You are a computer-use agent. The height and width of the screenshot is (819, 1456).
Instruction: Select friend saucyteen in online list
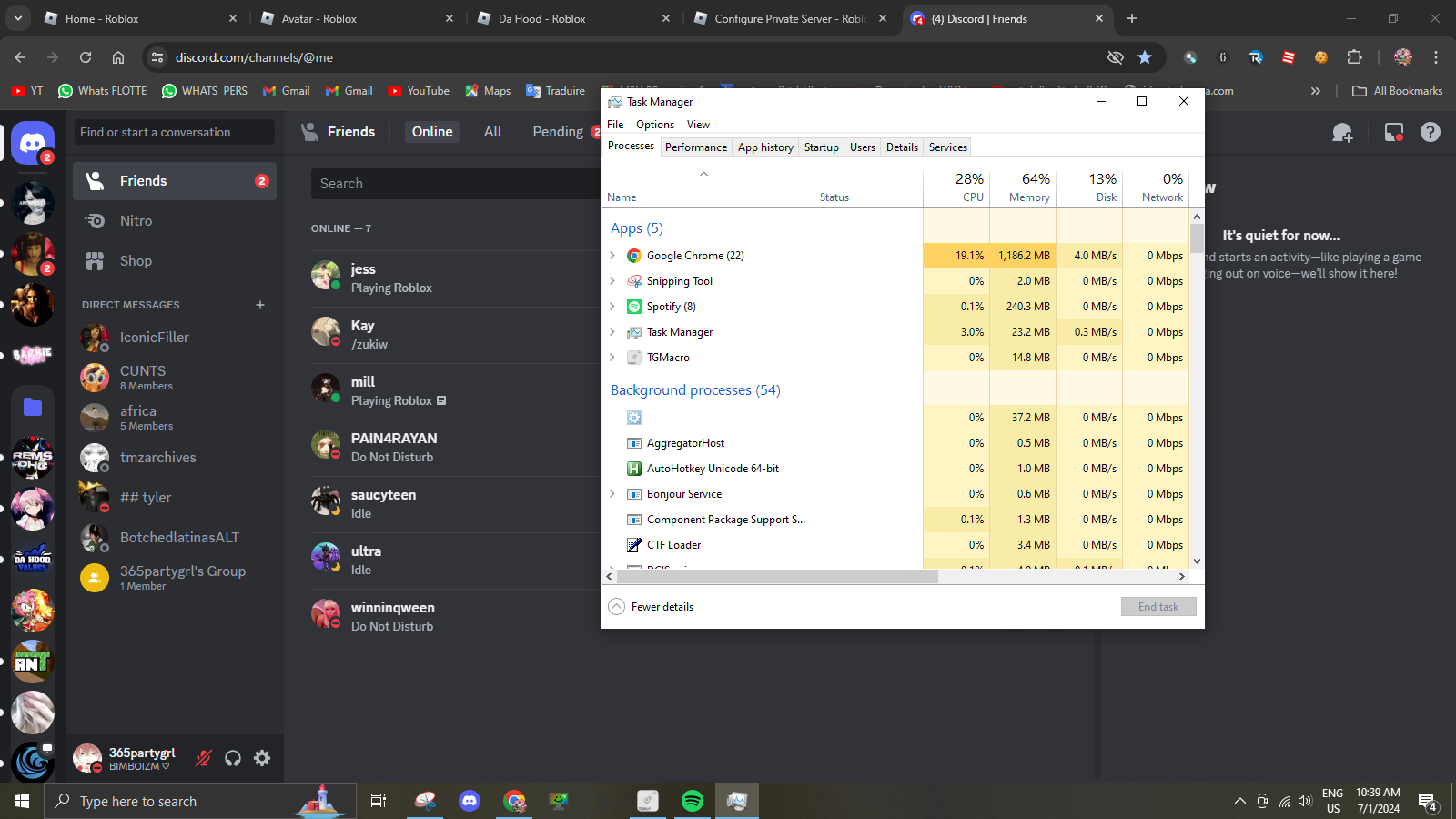click(x=455, y=504)
